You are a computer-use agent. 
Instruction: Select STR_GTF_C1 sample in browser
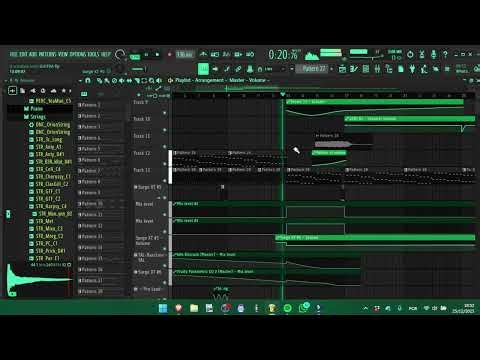pyautogui.click(x=48, y=191)
